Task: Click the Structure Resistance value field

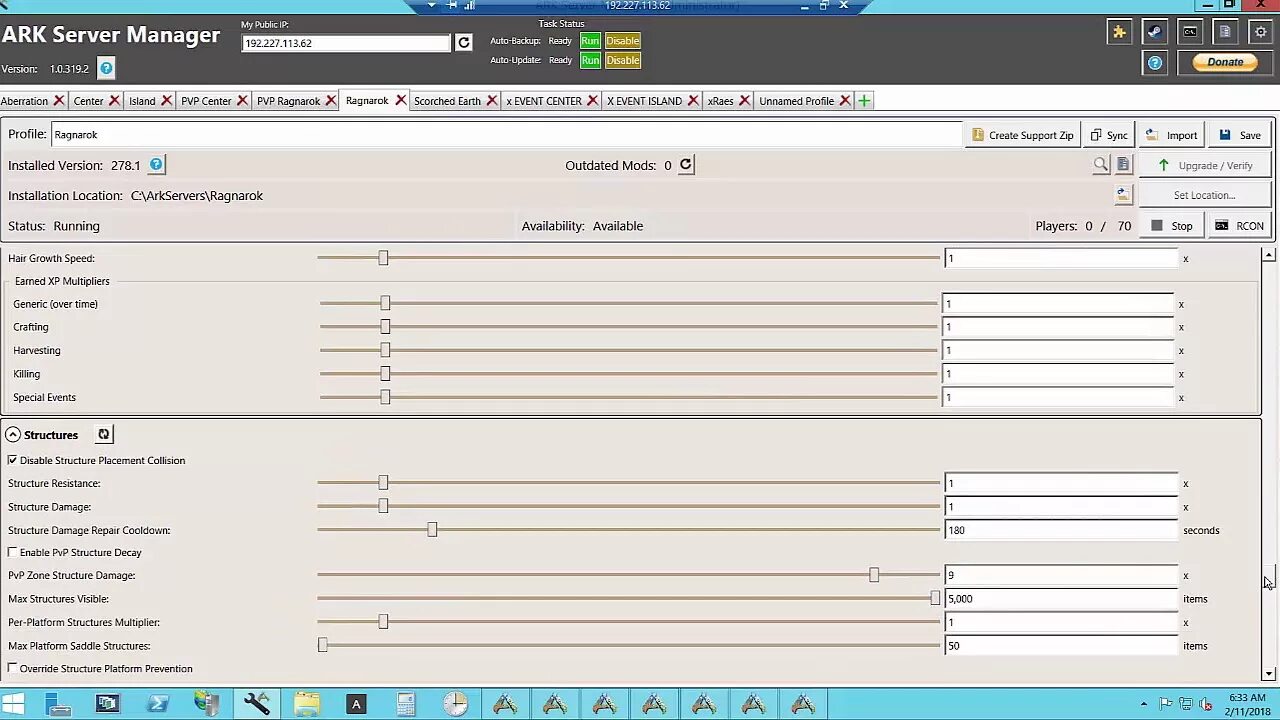Action: (1061, 483)
